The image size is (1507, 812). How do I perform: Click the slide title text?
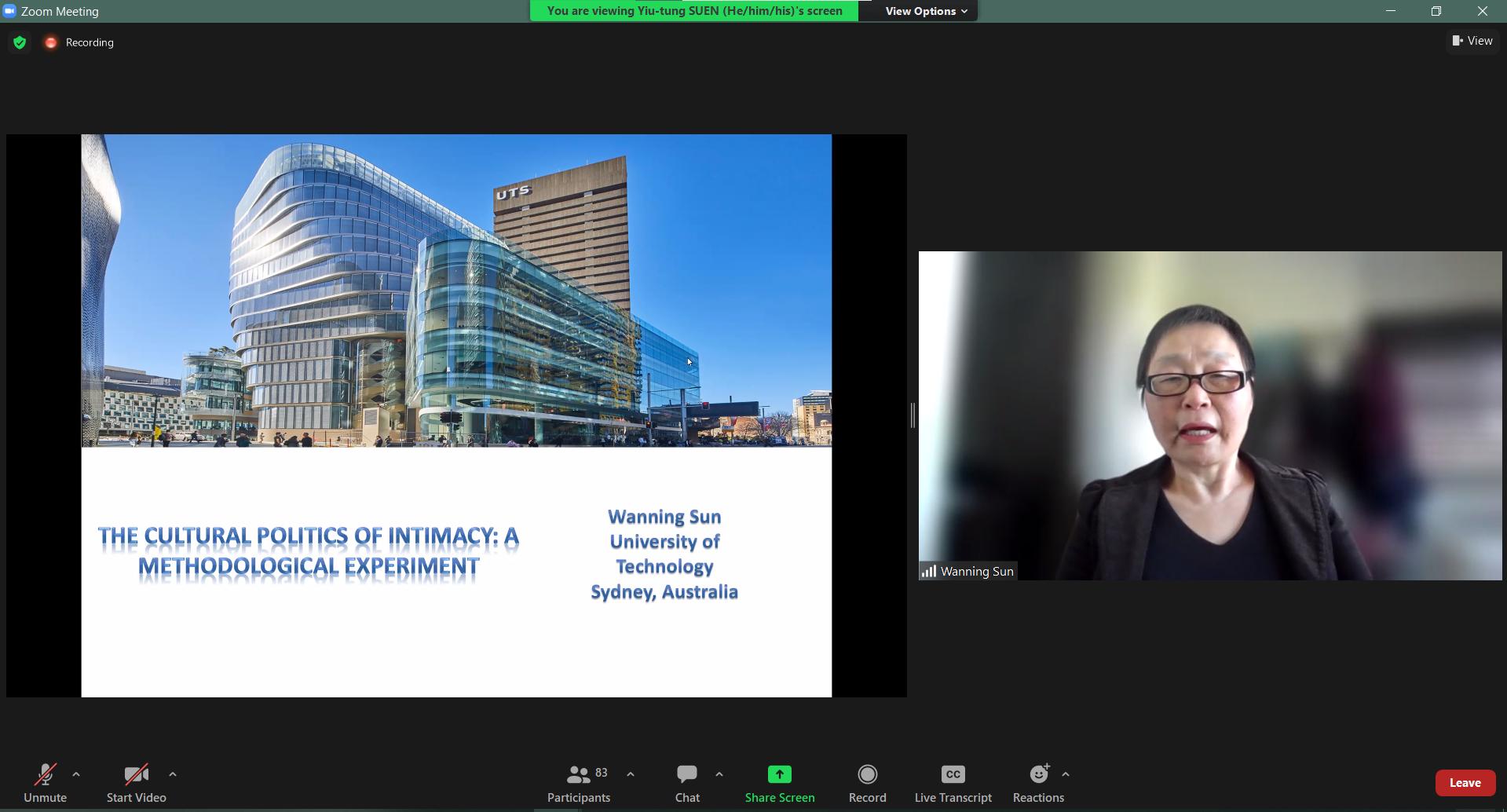click(x=309, y=551)
